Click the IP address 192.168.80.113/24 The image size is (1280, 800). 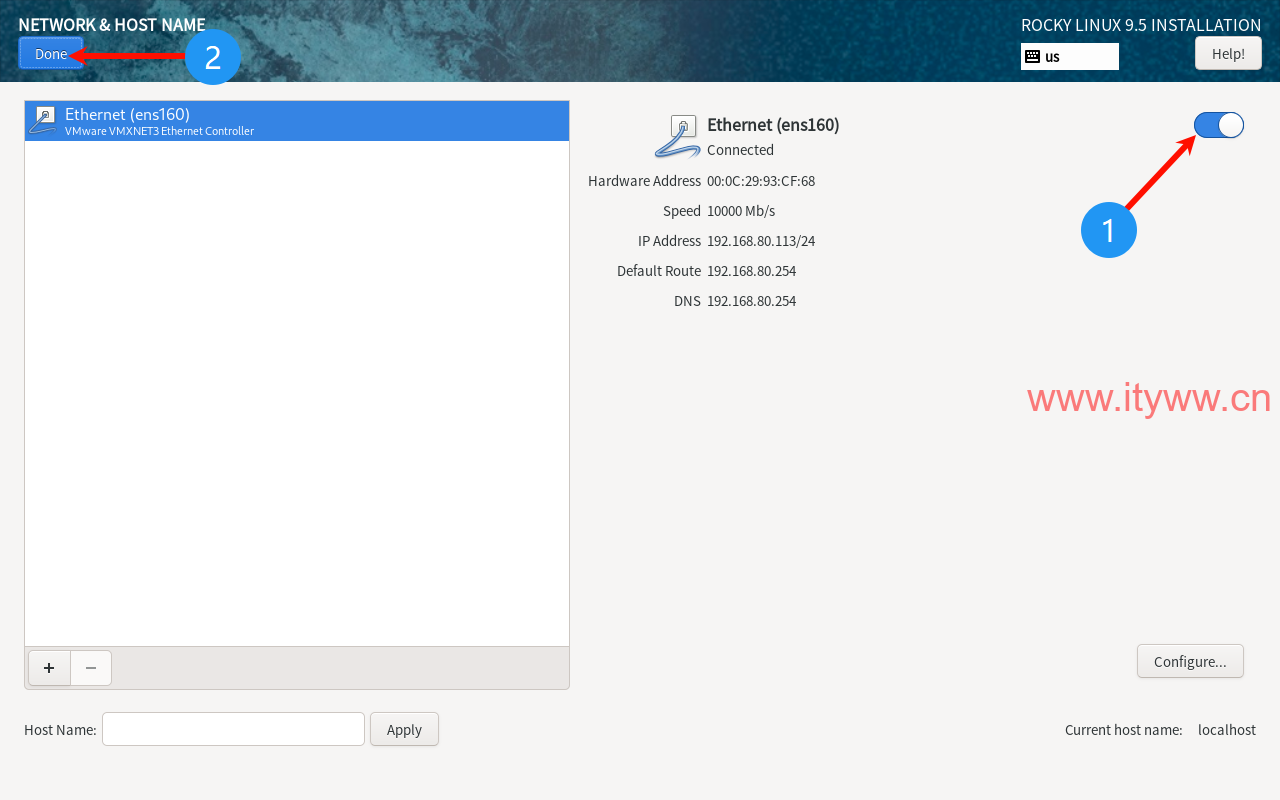click(x=761, y=241)
